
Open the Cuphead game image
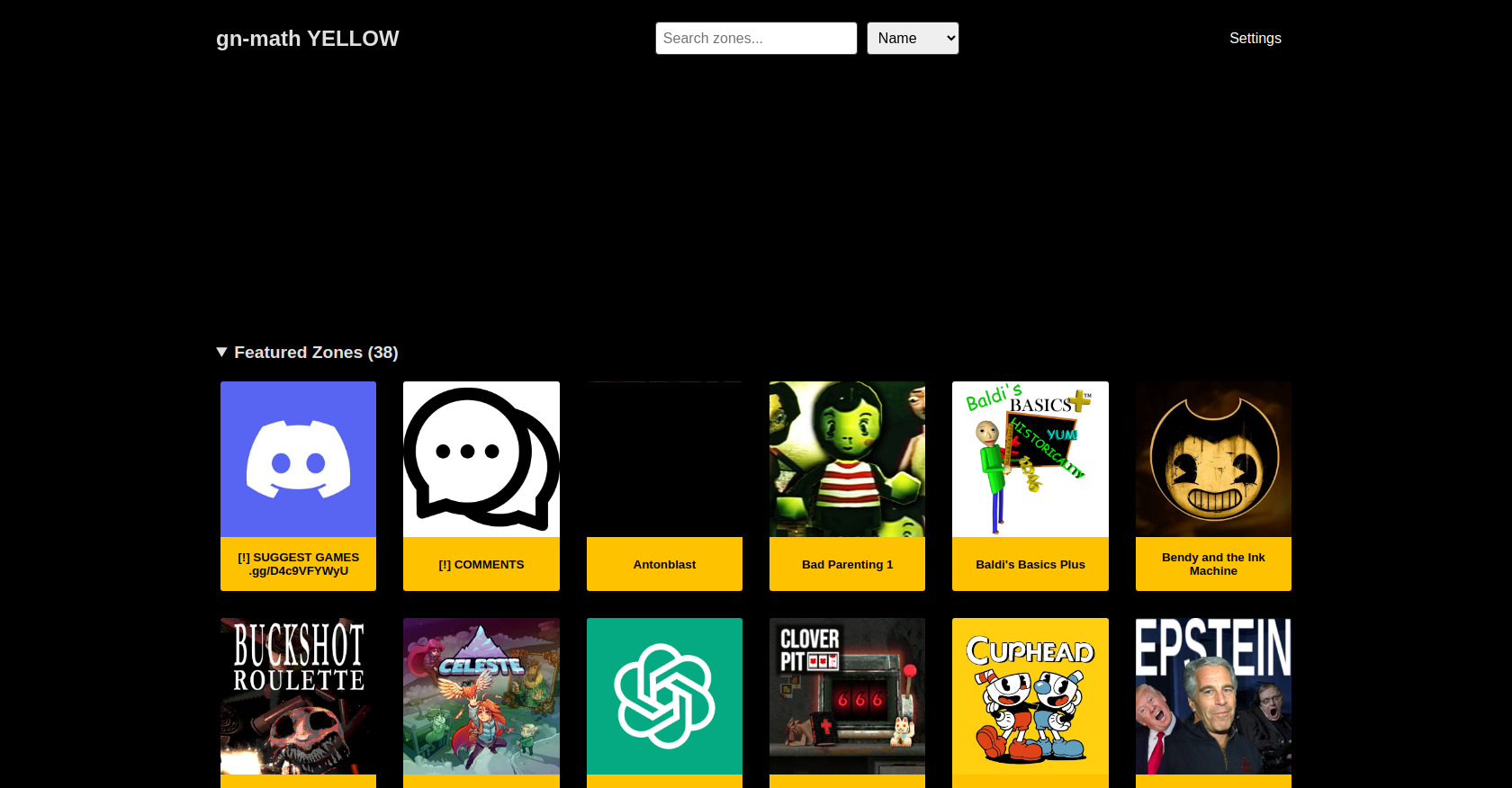coord(1030,695)
